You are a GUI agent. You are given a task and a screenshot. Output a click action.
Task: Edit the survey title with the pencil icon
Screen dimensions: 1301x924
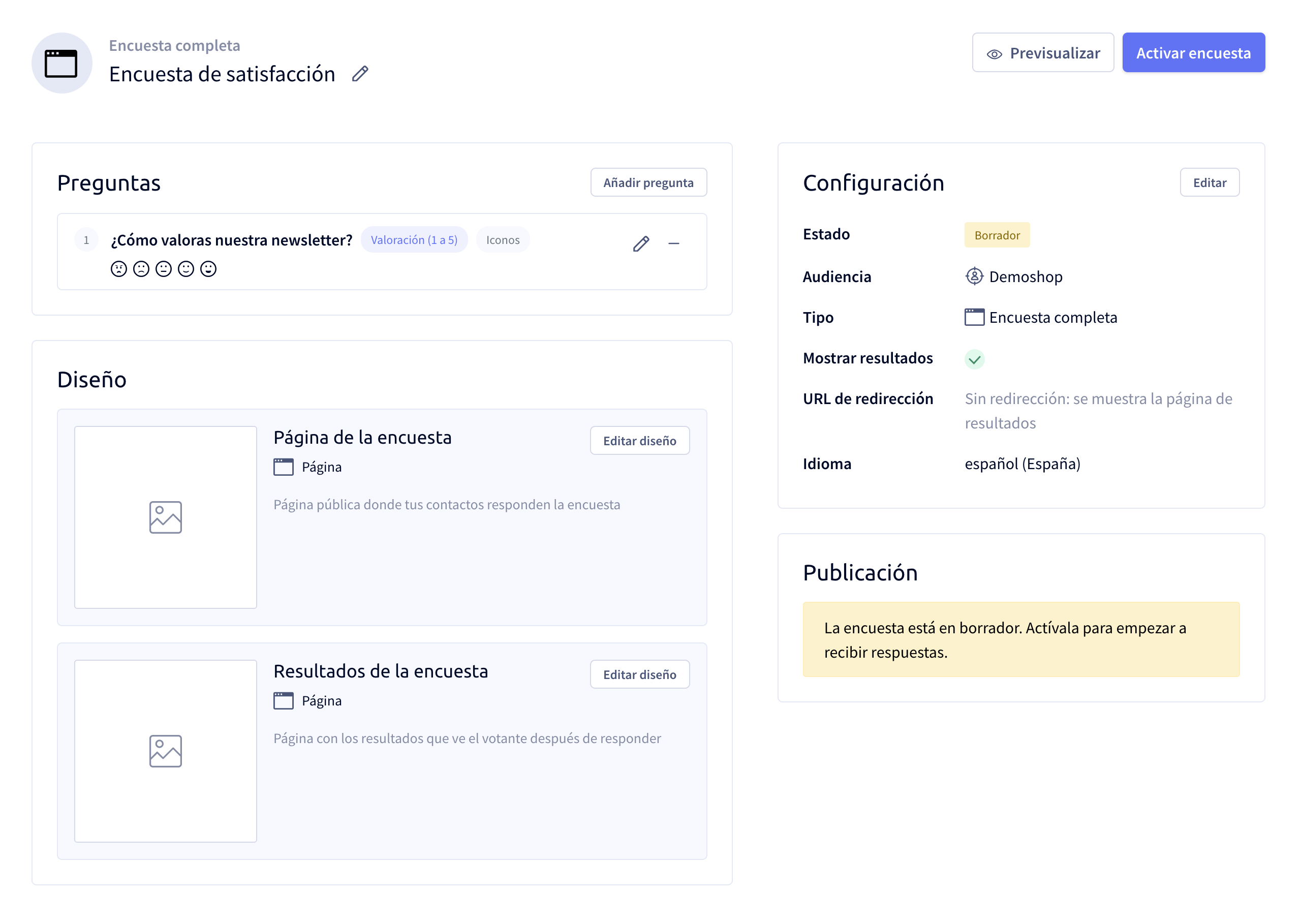point(360,74)
